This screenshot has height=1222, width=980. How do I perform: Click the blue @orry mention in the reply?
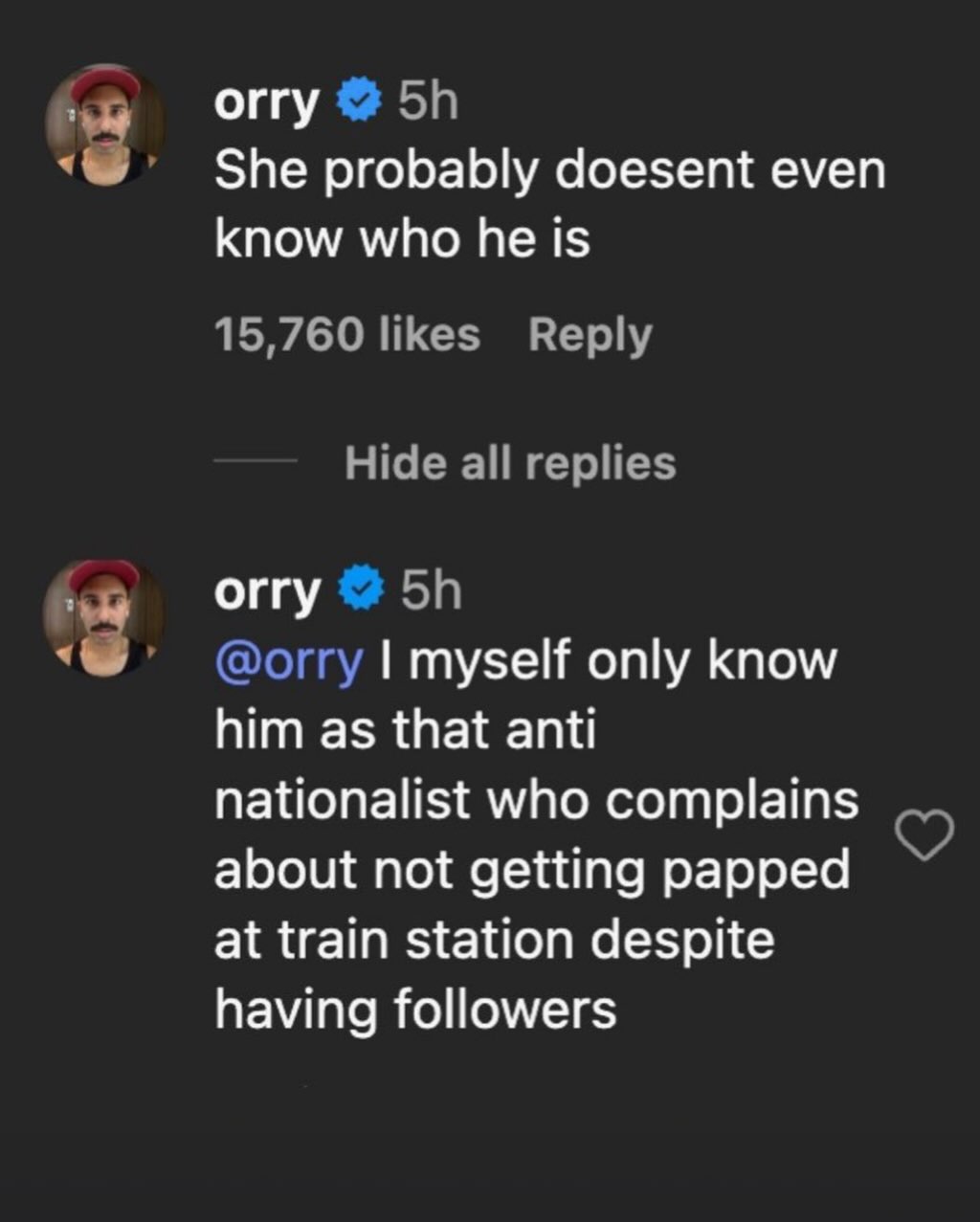click(x=289, y=661)
